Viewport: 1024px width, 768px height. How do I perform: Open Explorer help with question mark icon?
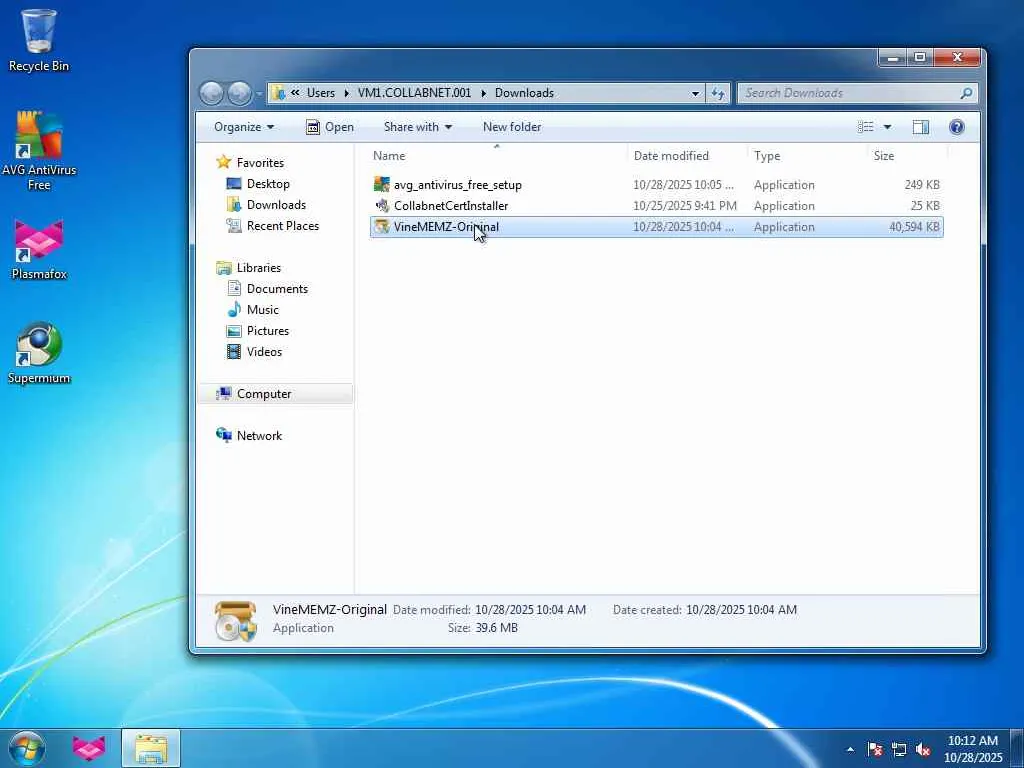click(957, 127)
